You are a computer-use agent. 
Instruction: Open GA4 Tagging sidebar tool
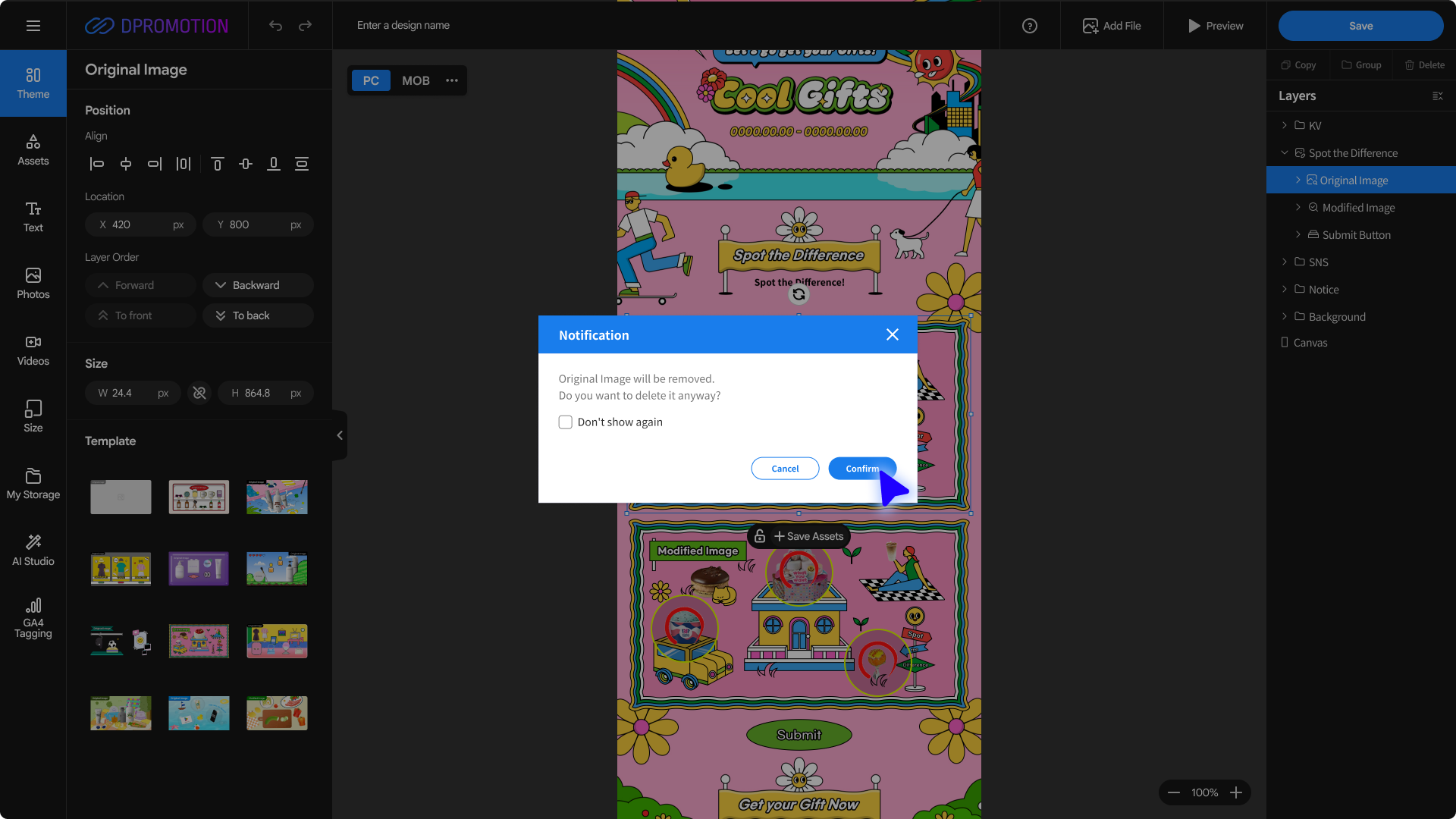[x=33, y=618]
